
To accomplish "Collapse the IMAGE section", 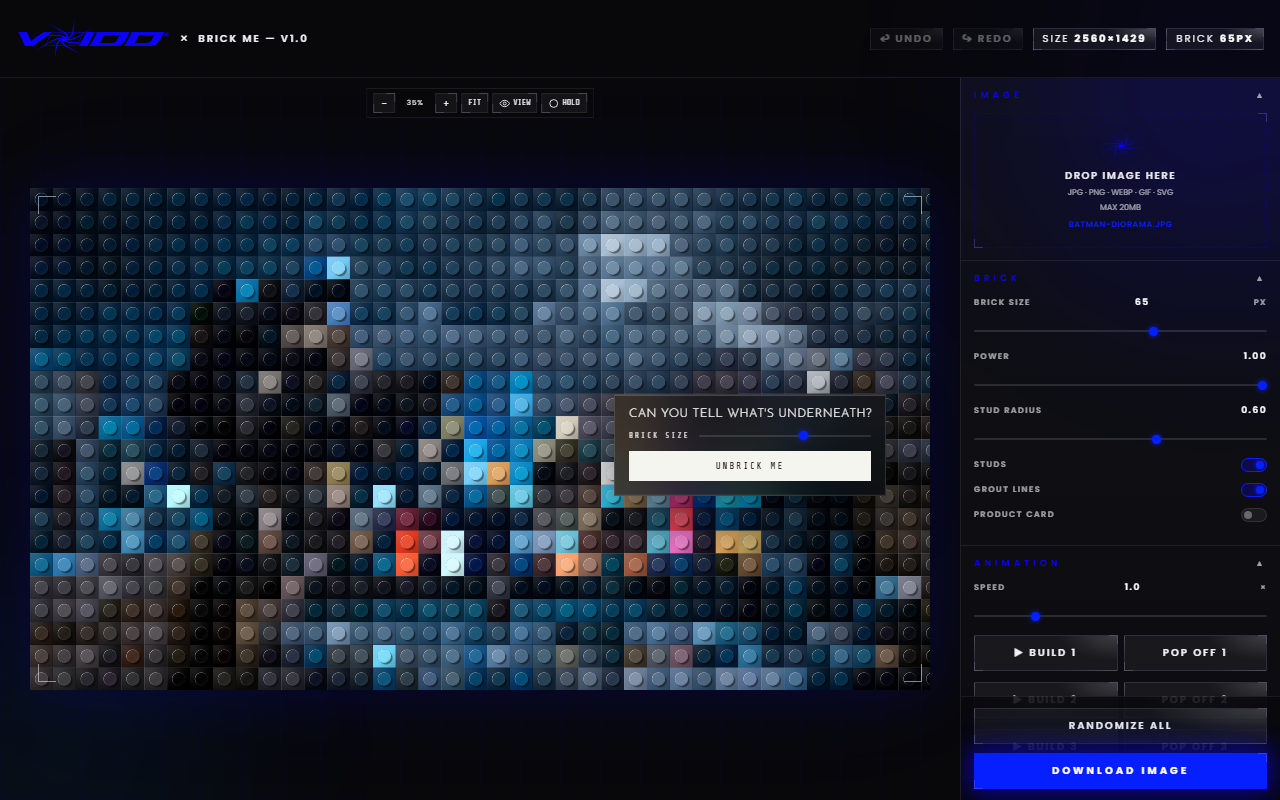I will (1260, 96).
